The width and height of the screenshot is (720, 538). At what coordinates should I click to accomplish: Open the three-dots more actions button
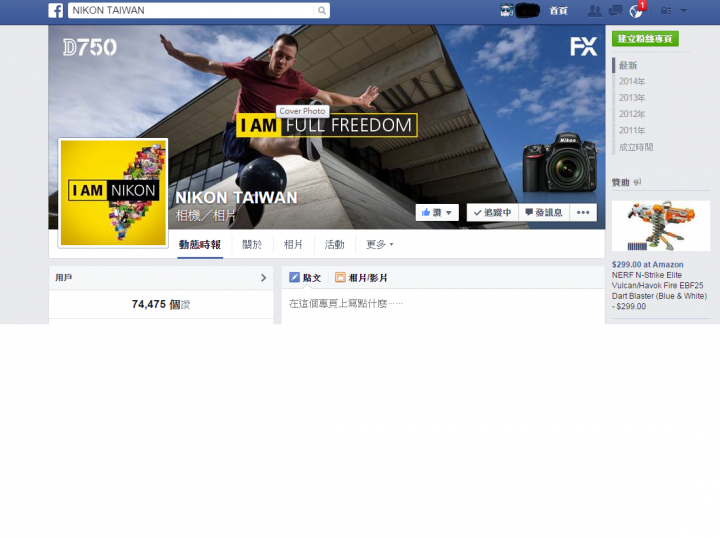(x=583, y=213)
